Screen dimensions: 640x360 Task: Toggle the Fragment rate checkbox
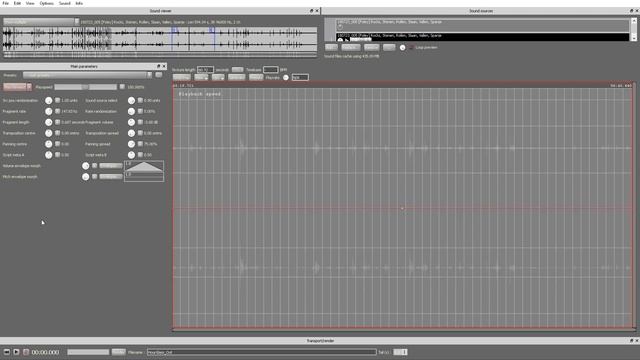[58, 111]
